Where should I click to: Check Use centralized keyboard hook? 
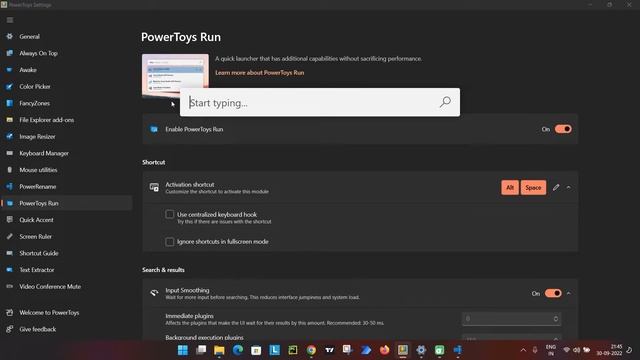pos(170,214)
